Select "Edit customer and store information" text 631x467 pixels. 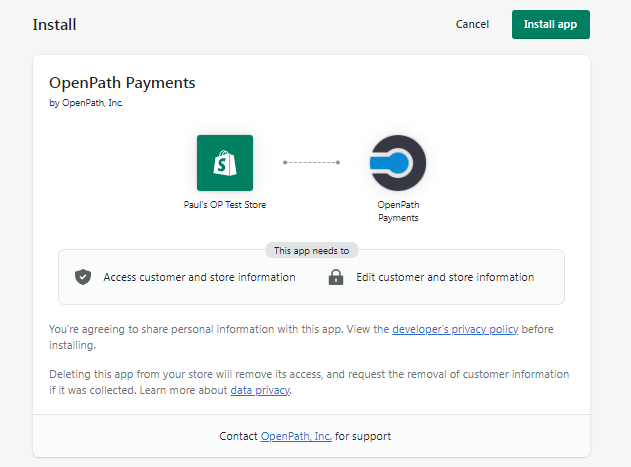click(x=445, y=277)
